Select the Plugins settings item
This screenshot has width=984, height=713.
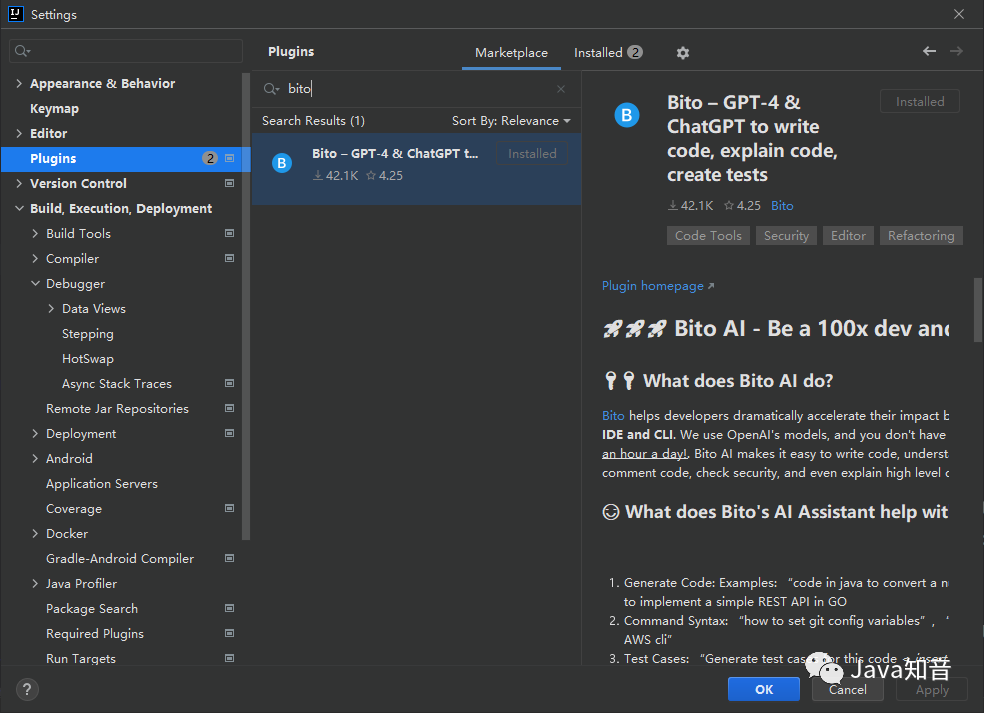tap(126, 159)
